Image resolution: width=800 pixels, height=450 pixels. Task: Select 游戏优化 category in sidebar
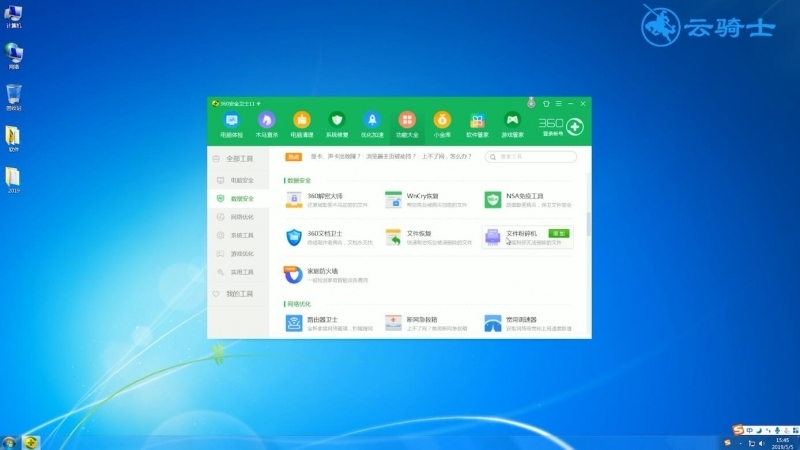[238, 254]
